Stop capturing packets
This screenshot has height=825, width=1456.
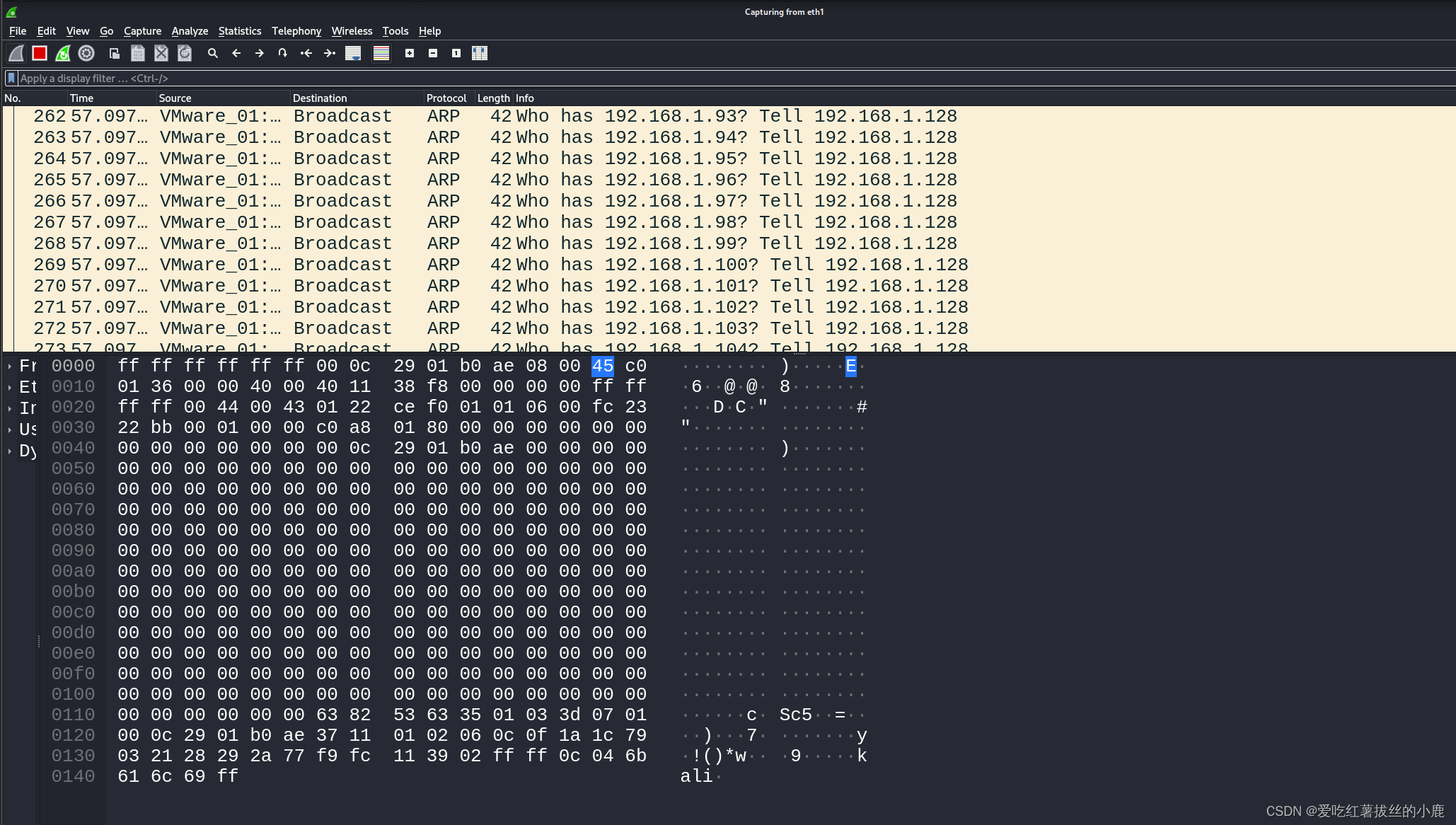point(39,53)
